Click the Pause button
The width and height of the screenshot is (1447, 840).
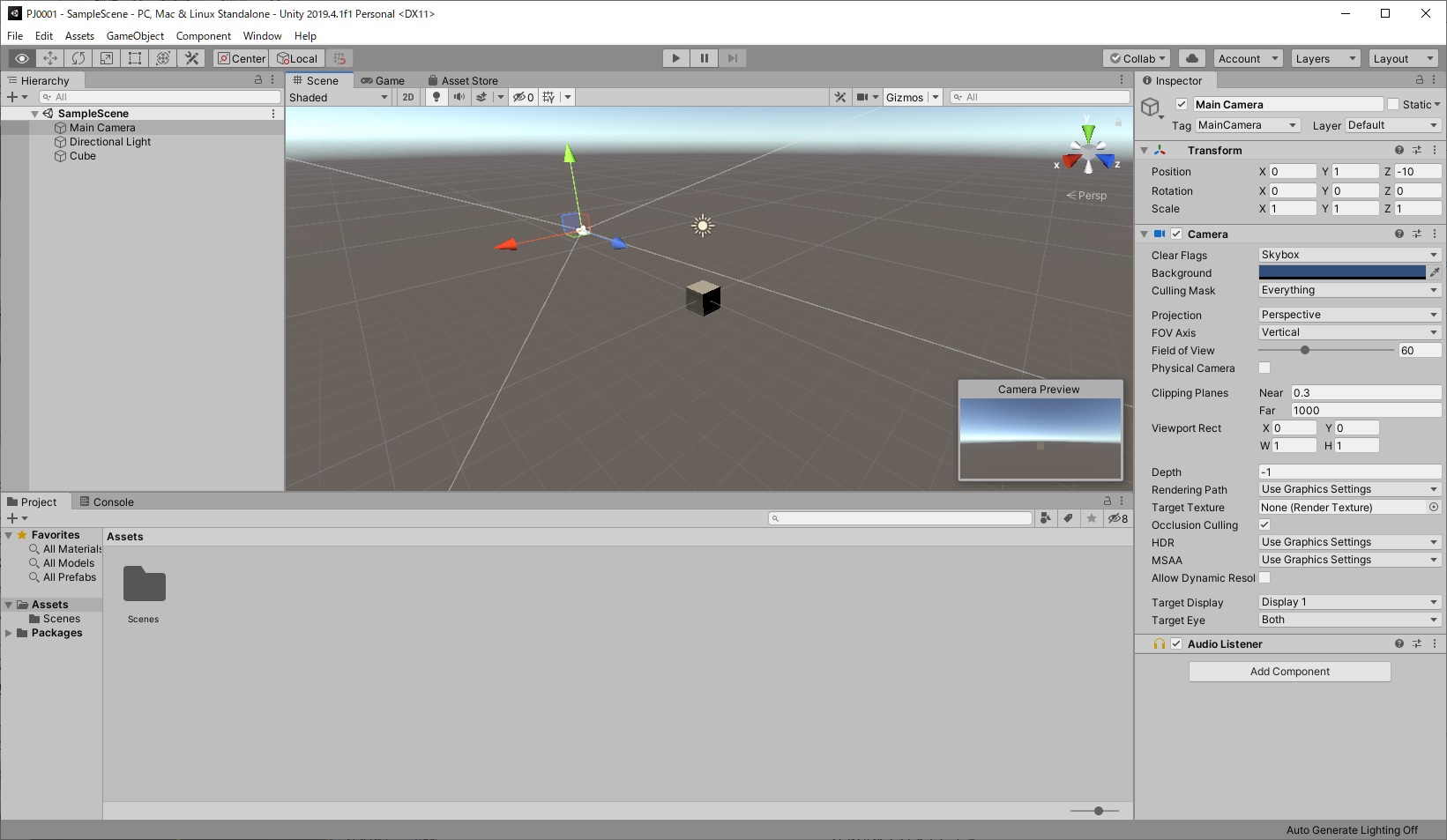[x=705, y=58]
